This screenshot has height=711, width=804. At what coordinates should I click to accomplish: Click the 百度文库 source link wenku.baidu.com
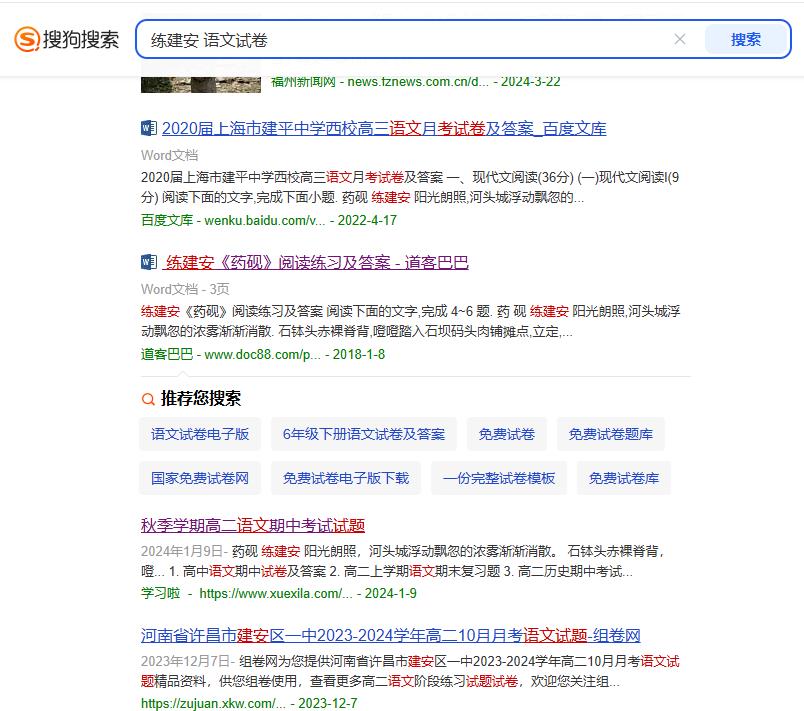coord(233,220)
